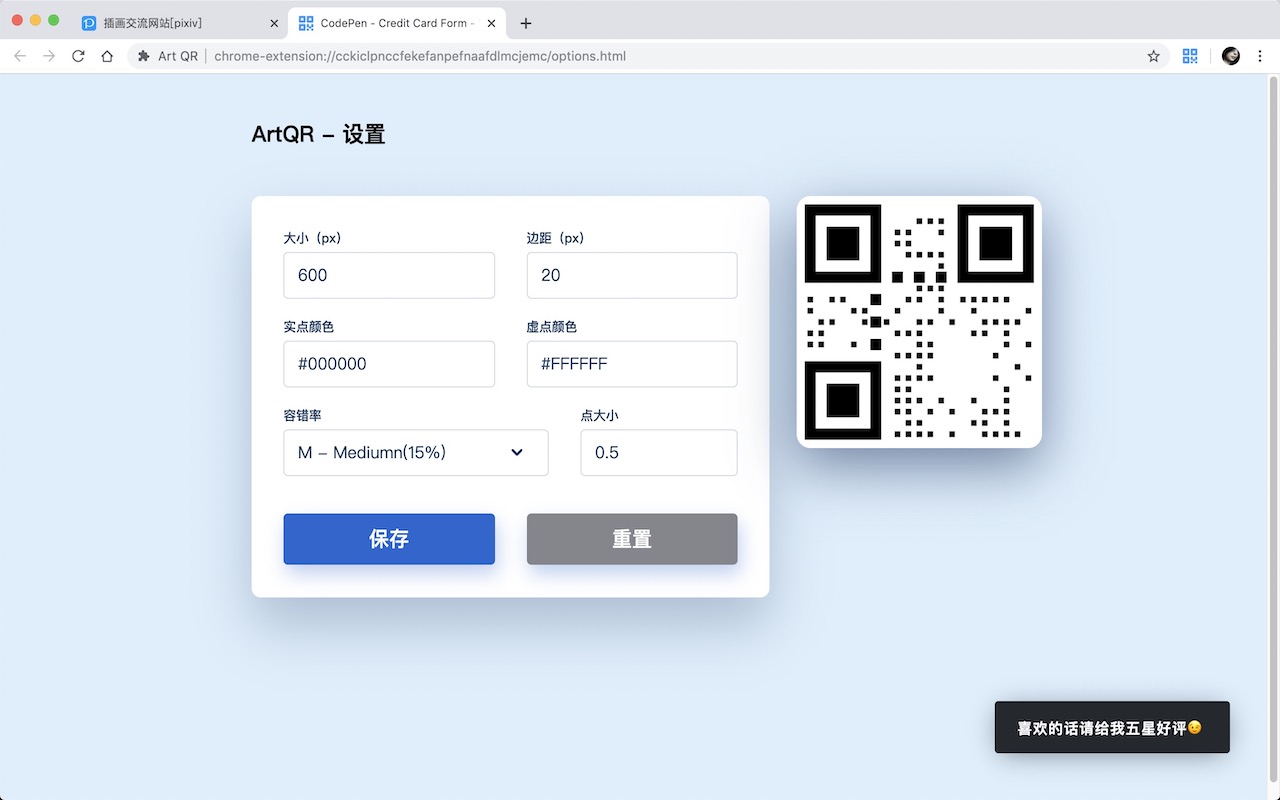Open a new browser tab
1280x800 pixels.
pyautogui.click(x=526, y=23)
